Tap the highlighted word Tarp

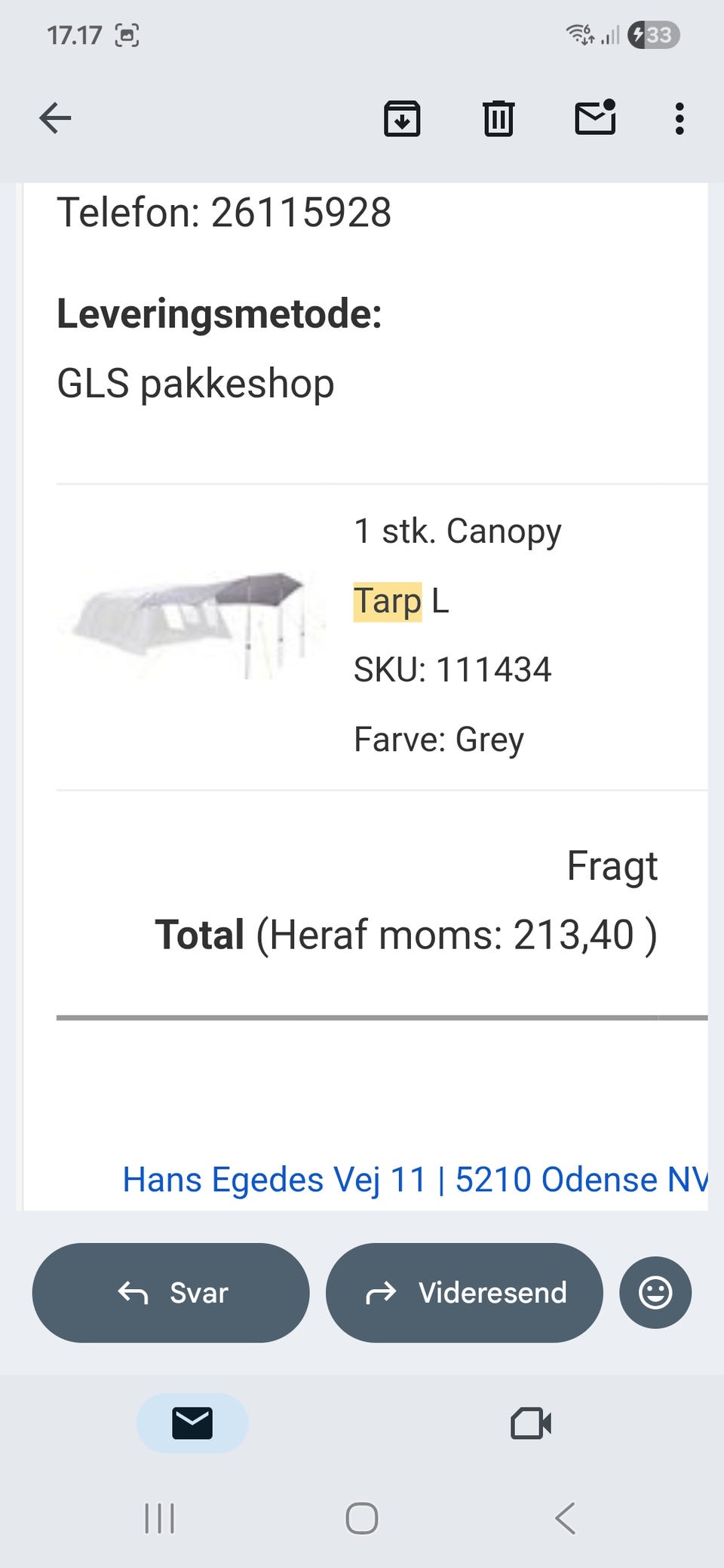pos(388,602)
